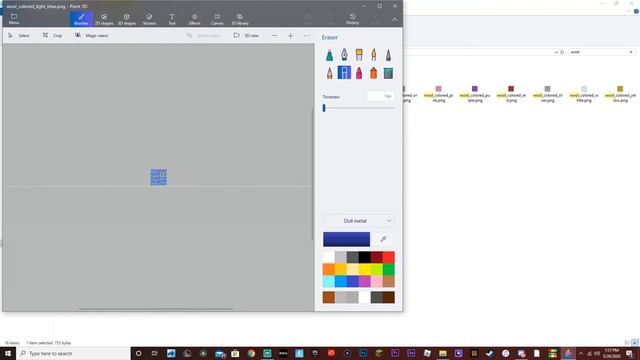Image resolution: width=640 pixels, height=360 pixels.
Task: Select wood_colored_red.png in File Explorer
Action: point(511,94)
